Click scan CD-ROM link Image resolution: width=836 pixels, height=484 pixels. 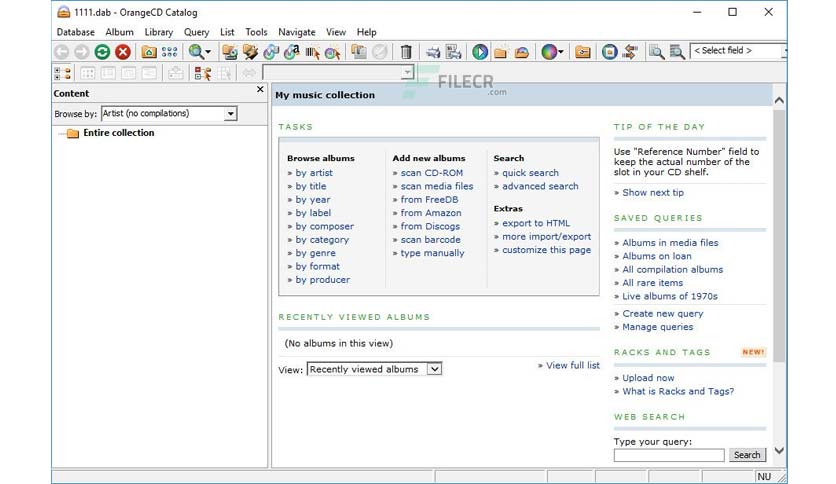point(432,173)
